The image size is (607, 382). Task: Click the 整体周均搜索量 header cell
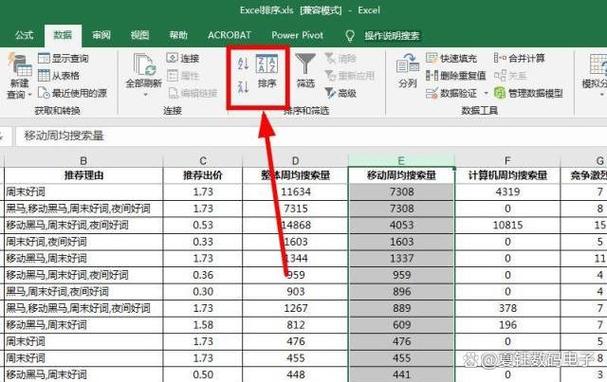295,175
